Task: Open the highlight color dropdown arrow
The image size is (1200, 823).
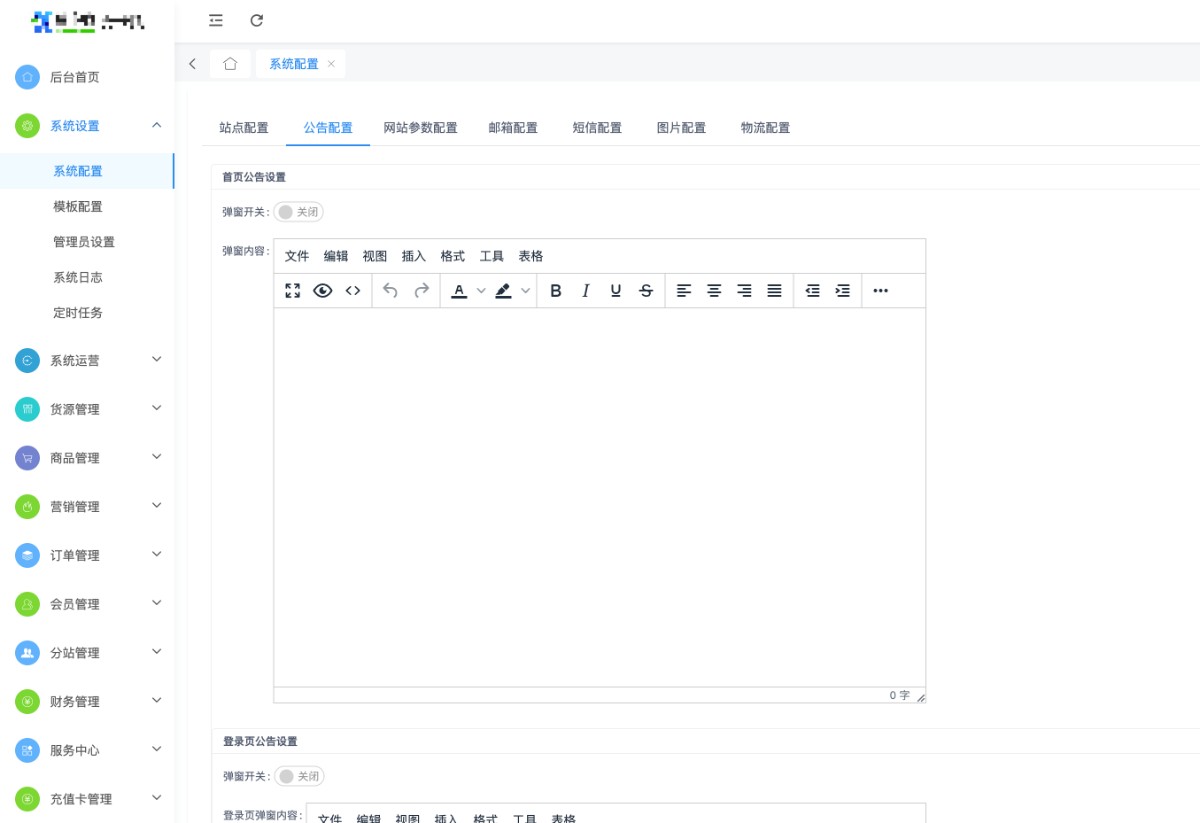Action: pos(526,291)
